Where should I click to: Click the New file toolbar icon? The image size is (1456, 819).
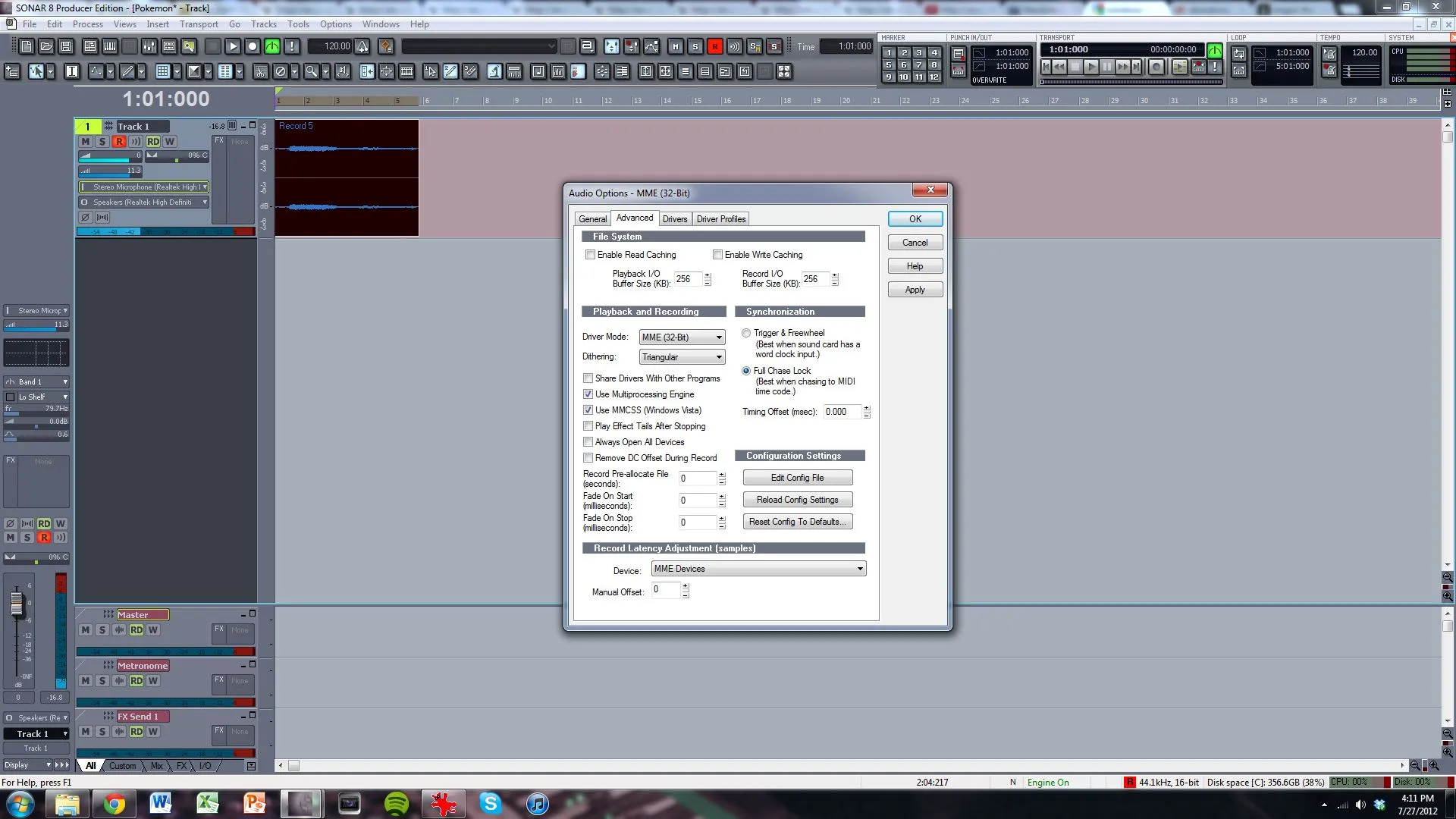[26, 47]
